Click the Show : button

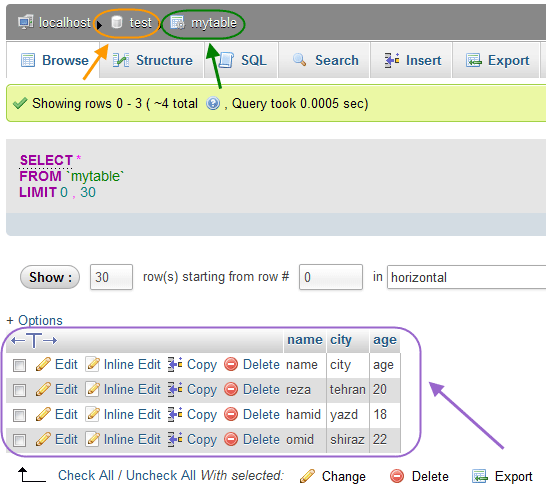tap(50, 277)
